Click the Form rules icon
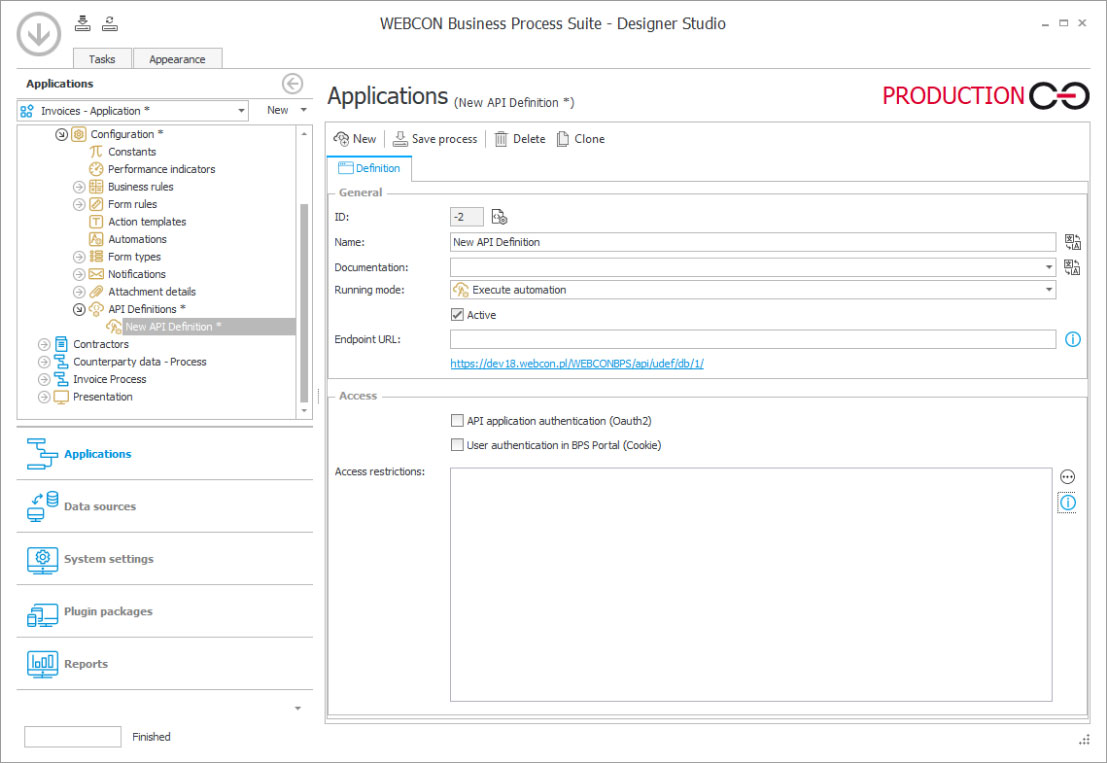Image resolution: width=1107 pixels, height=763 pixels. click(x=96, y=204)
